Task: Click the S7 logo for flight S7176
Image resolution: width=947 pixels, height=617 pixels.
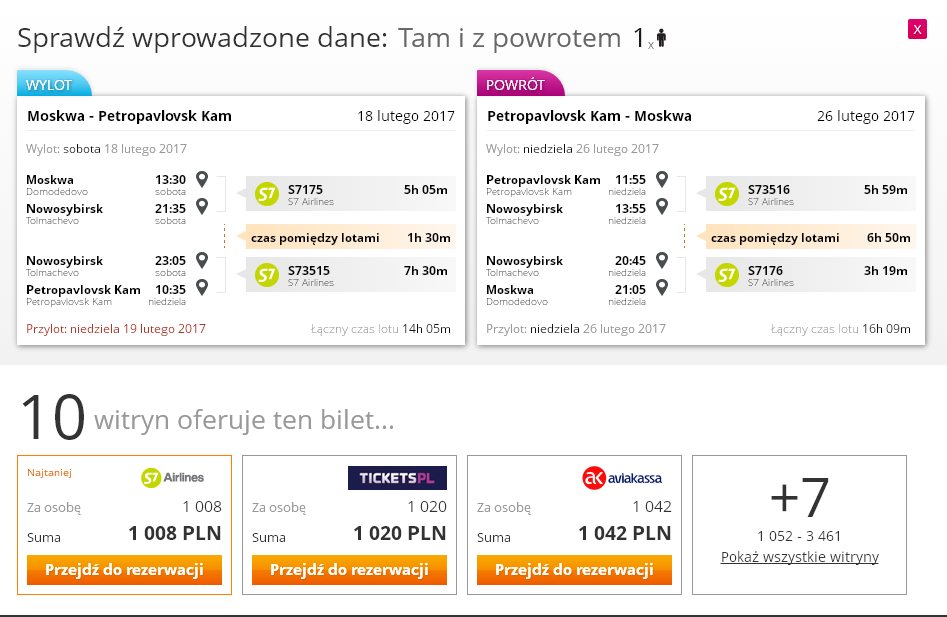Action: coord(727,275)
